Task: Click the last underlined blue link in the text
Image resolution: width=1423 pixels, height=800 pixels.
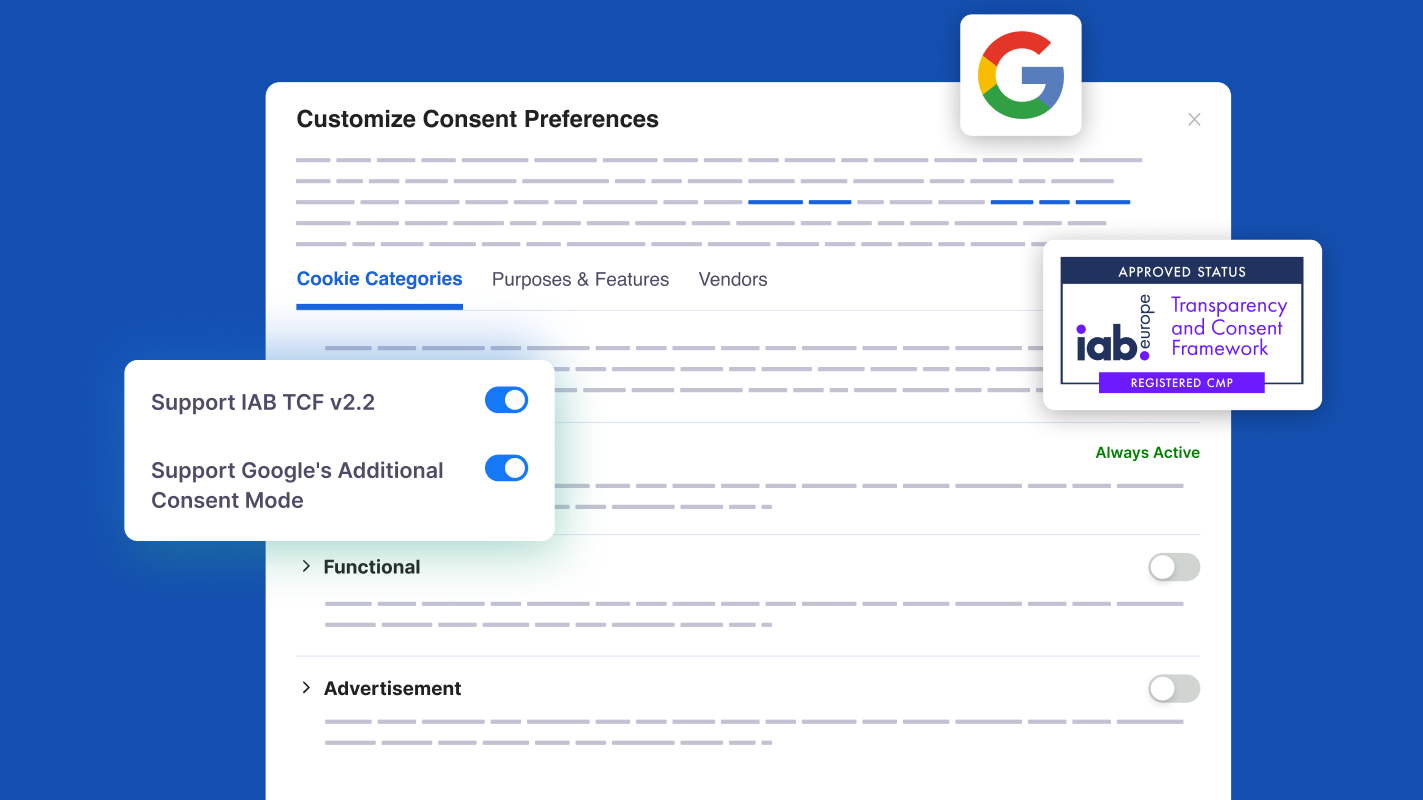Action: pyautogui.click(x=1102, y=200)
